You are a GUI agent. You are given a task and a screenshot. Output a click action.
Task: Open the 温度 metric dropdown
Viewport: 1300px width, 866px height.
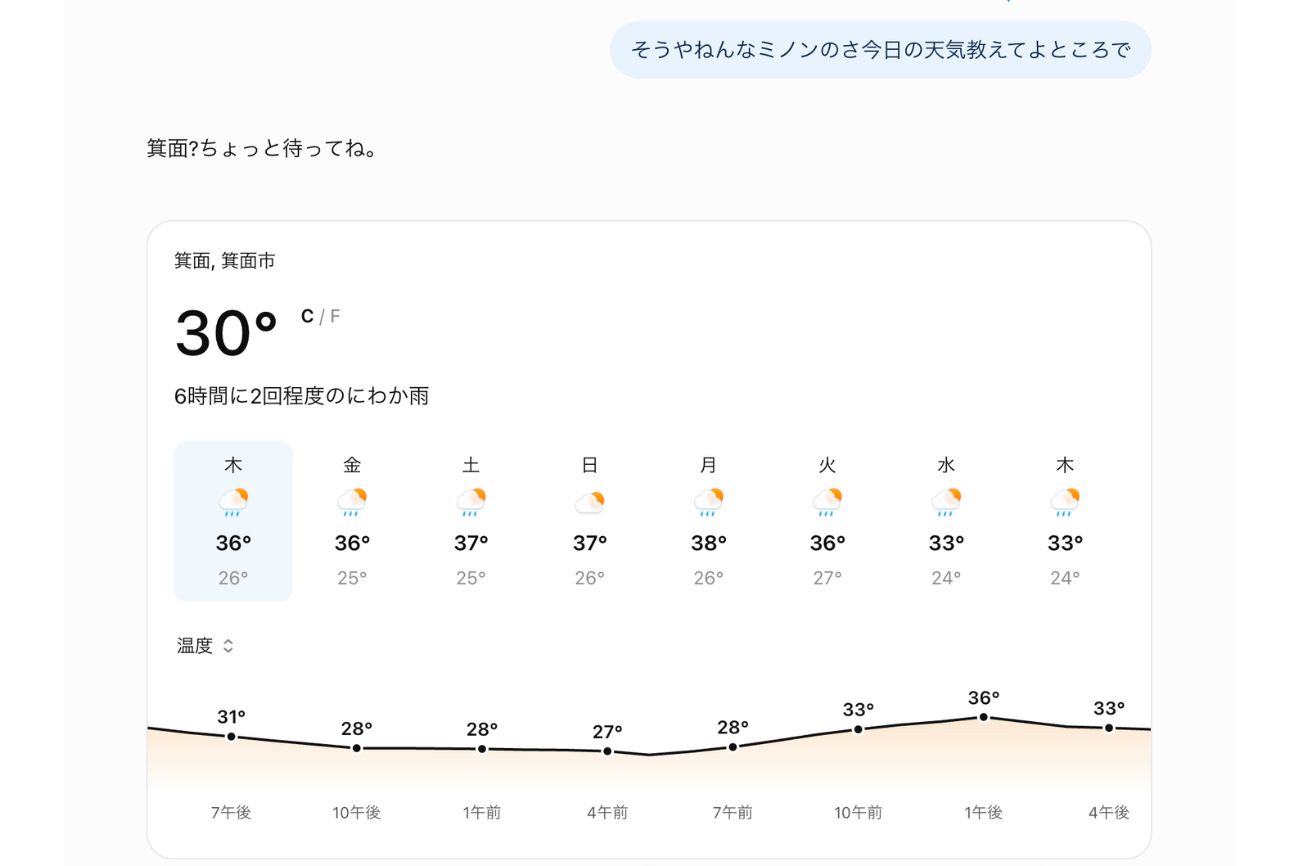pyautogui.click(x=205, y=646)
